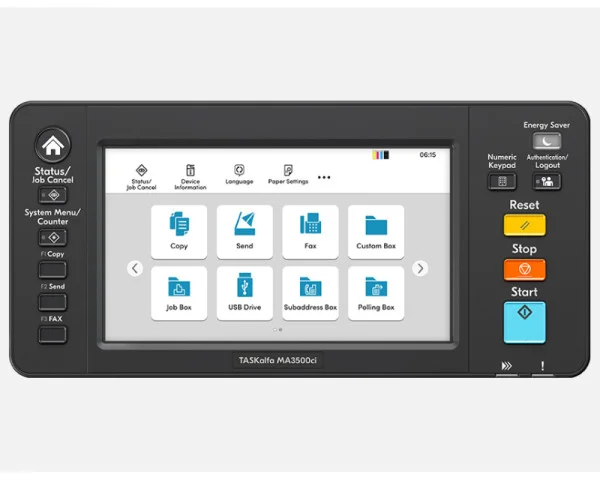Toggle the Numeric Keypad button
600x480 pixels.
pos(502,181)
